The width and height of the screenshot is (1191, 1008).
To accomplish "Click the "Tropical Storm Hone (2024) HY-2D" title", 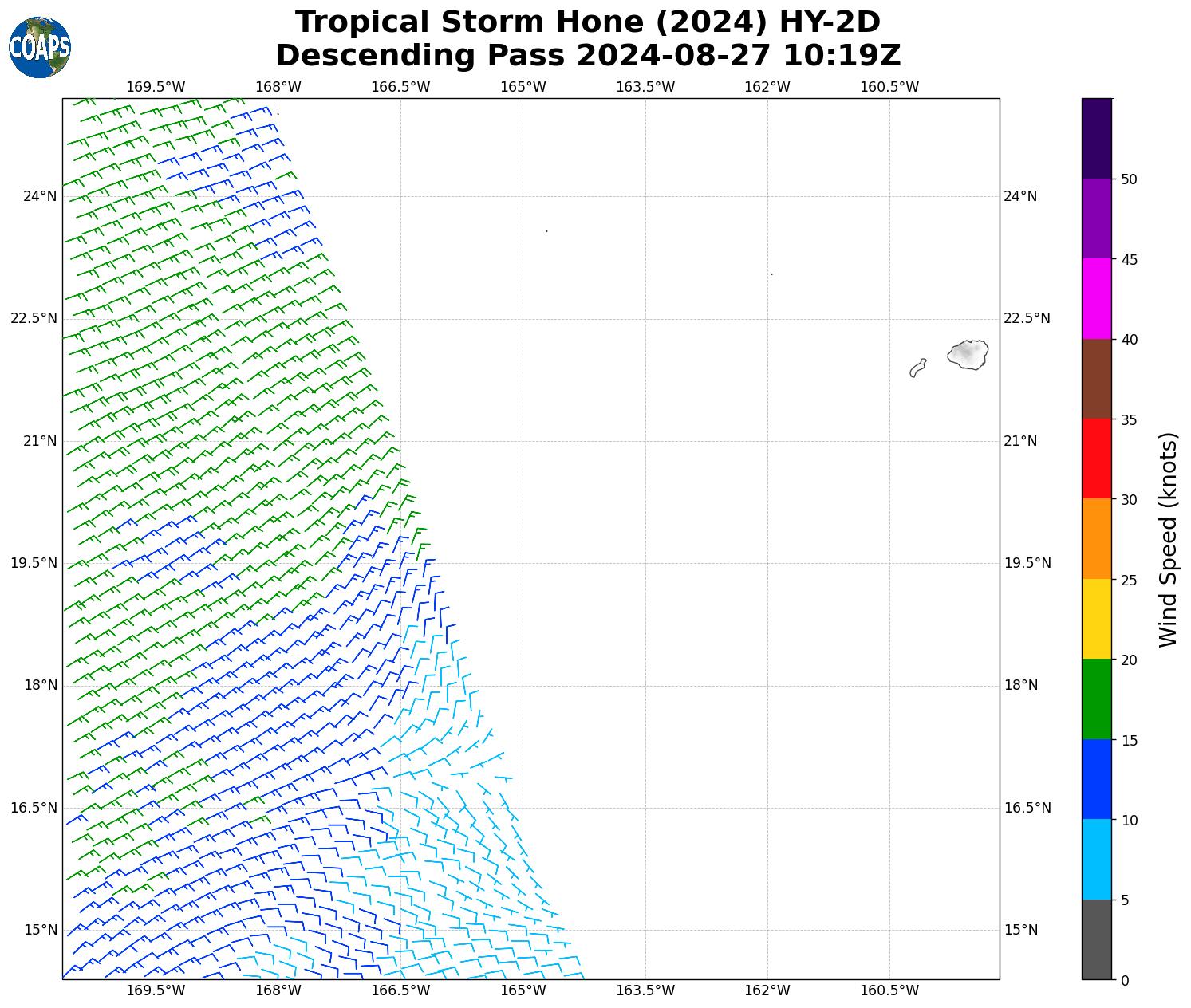I will [588, 22].
